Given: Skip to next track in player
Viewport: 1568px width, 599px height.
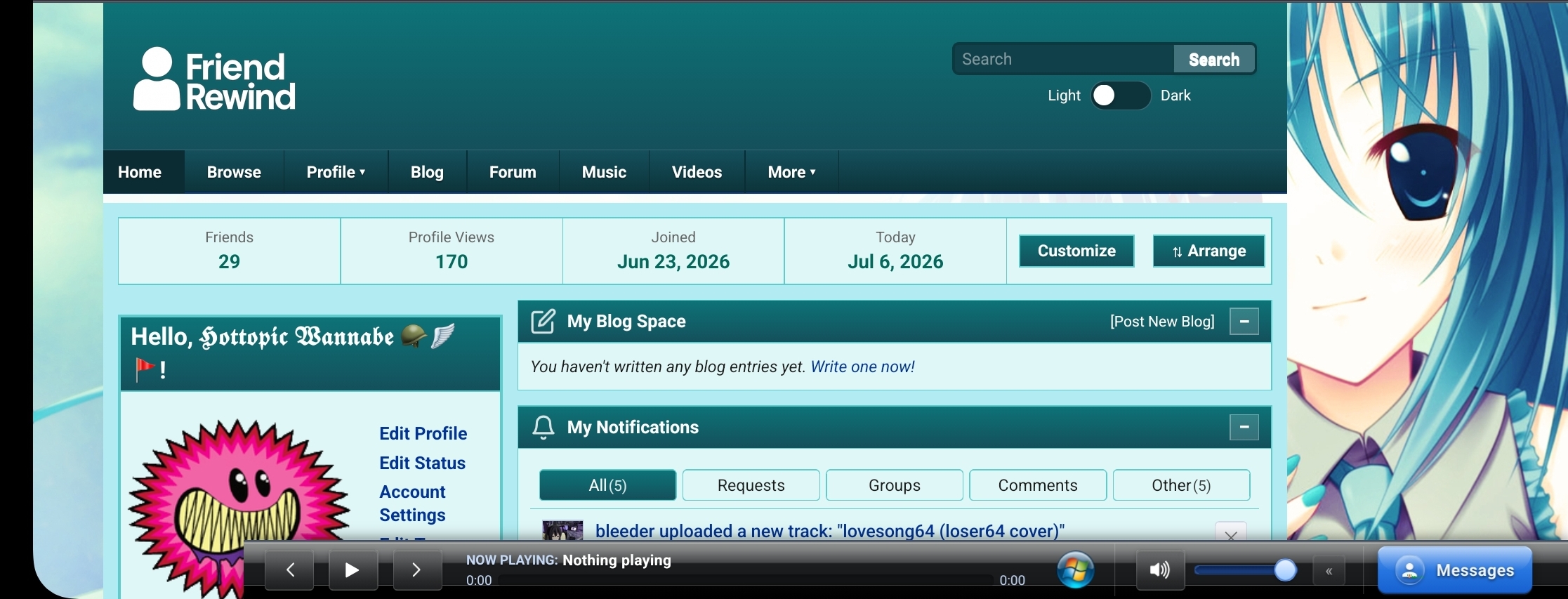Looking at the screenshot, I should click(x=417, y=570).
